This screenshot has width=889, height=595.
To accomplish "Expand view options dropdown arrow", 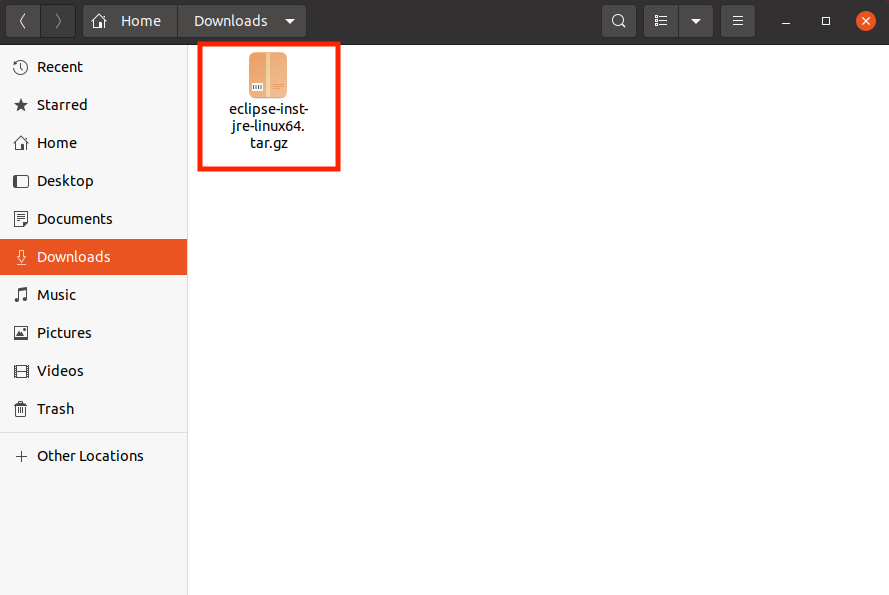I will [x=696, y=21].
